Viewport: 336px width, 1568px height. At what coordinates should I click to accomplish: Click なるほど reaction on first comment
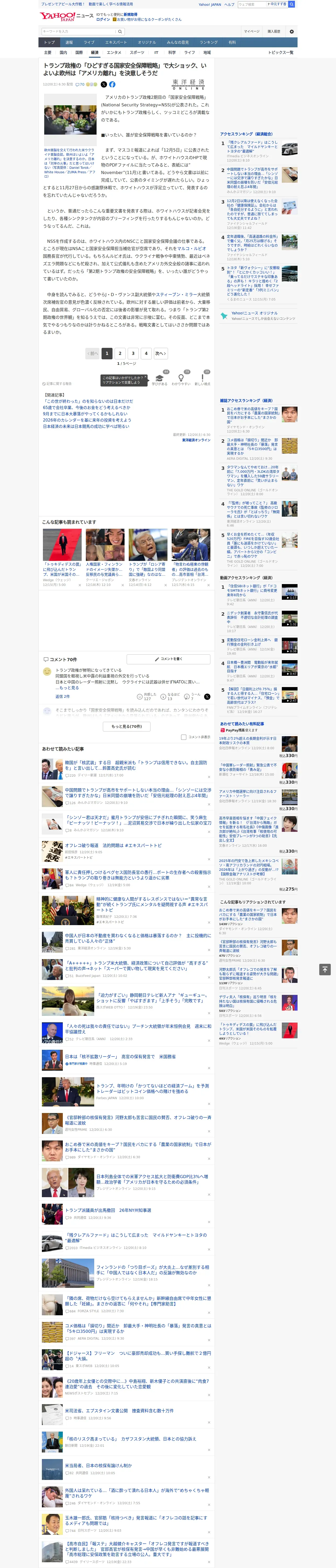point(171,696)
